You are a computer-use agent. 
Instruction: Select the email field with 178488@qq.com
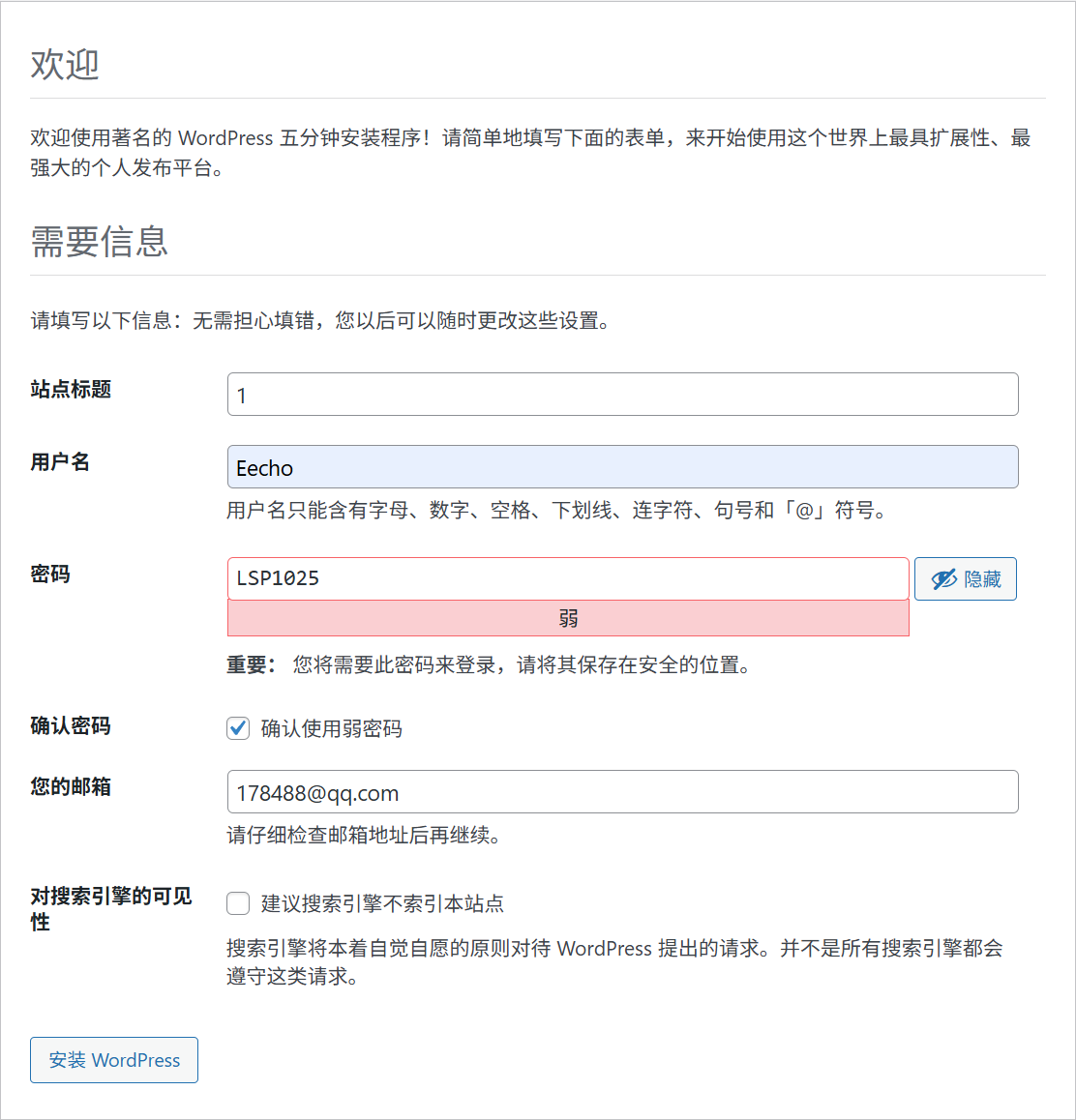tap(622, 792)
